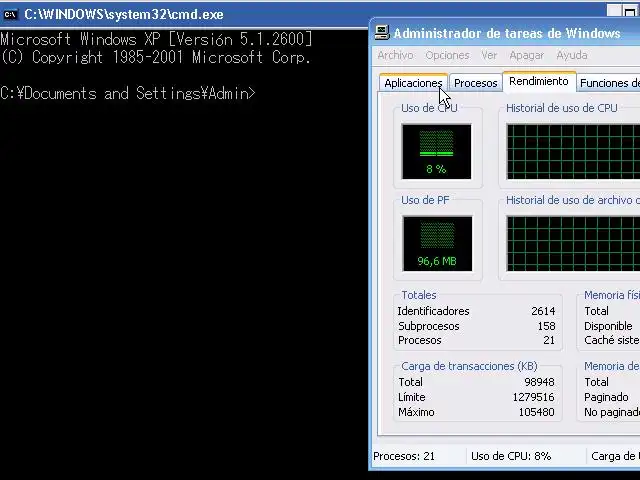Click the Uso de PF group label
The image size is (640, 480).
tap(425, 200)
